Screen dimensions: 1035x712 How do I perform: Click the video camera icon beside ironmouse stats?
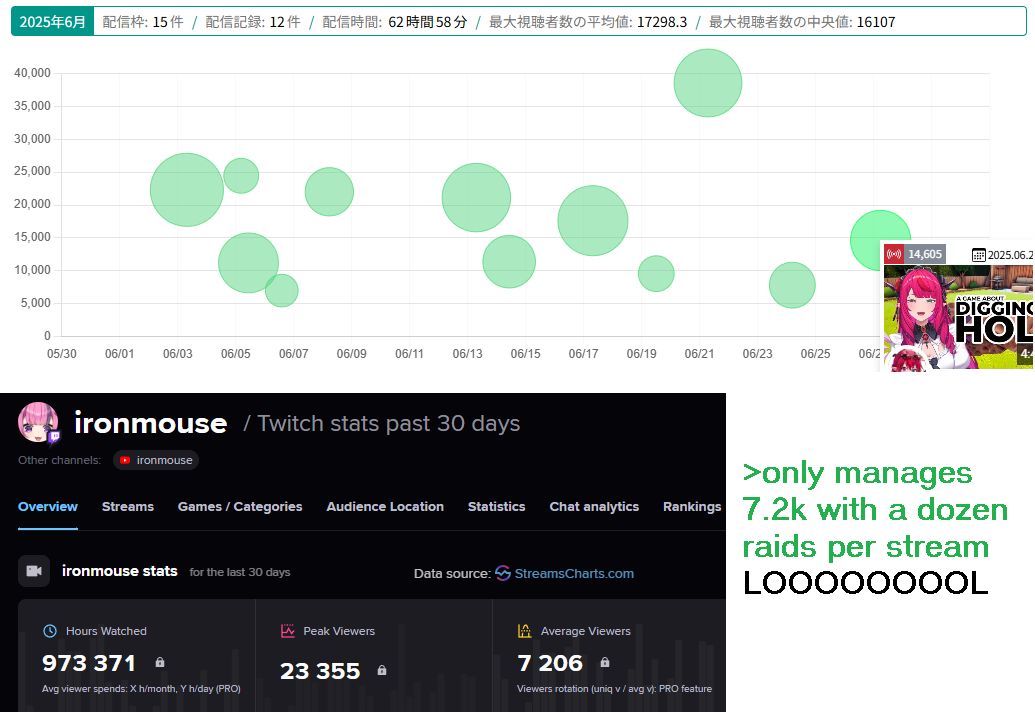point(34,571)
